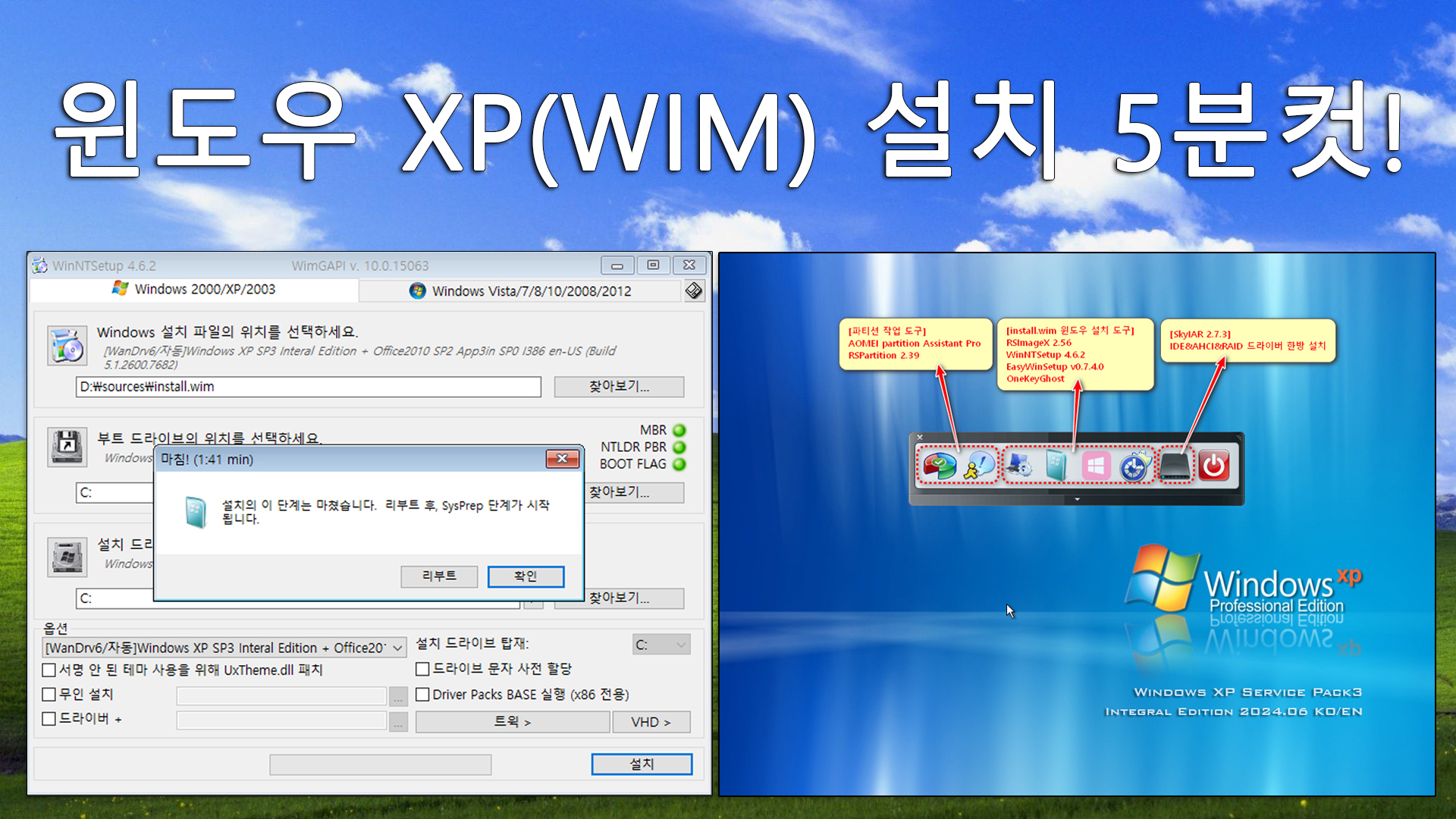Expand the dock's bottom down-arrow
Viewport: 1456px width, 819px height.
point(1077,499)
